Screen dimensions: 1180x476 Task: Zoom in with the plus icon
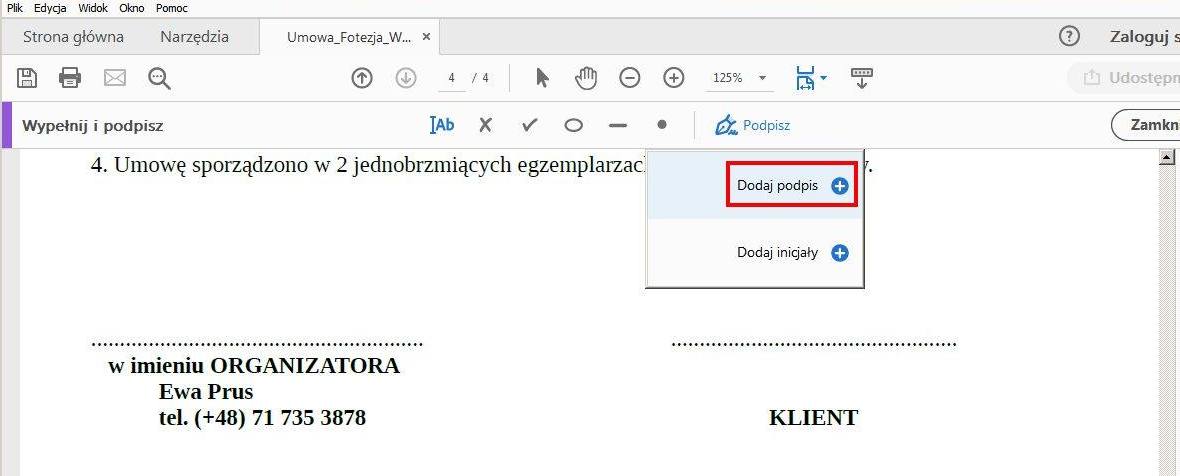pos(674,78)
